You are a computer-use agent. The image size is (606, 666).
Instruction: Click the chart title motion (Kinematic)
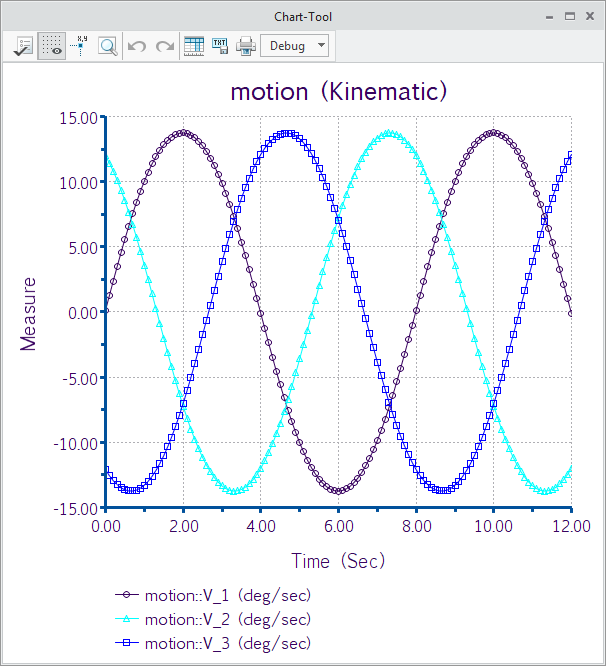(338, 92)
